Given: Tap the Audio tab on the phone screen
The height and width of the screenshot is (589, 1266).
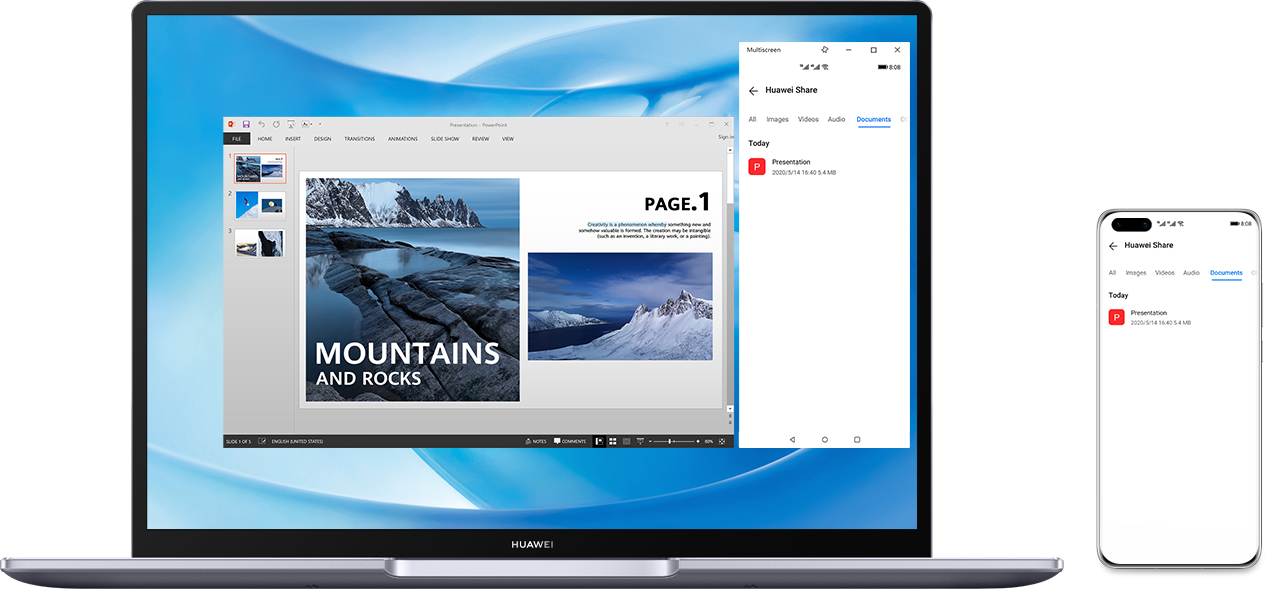Looking at the screenshot, I should [x=1191, y=273].
